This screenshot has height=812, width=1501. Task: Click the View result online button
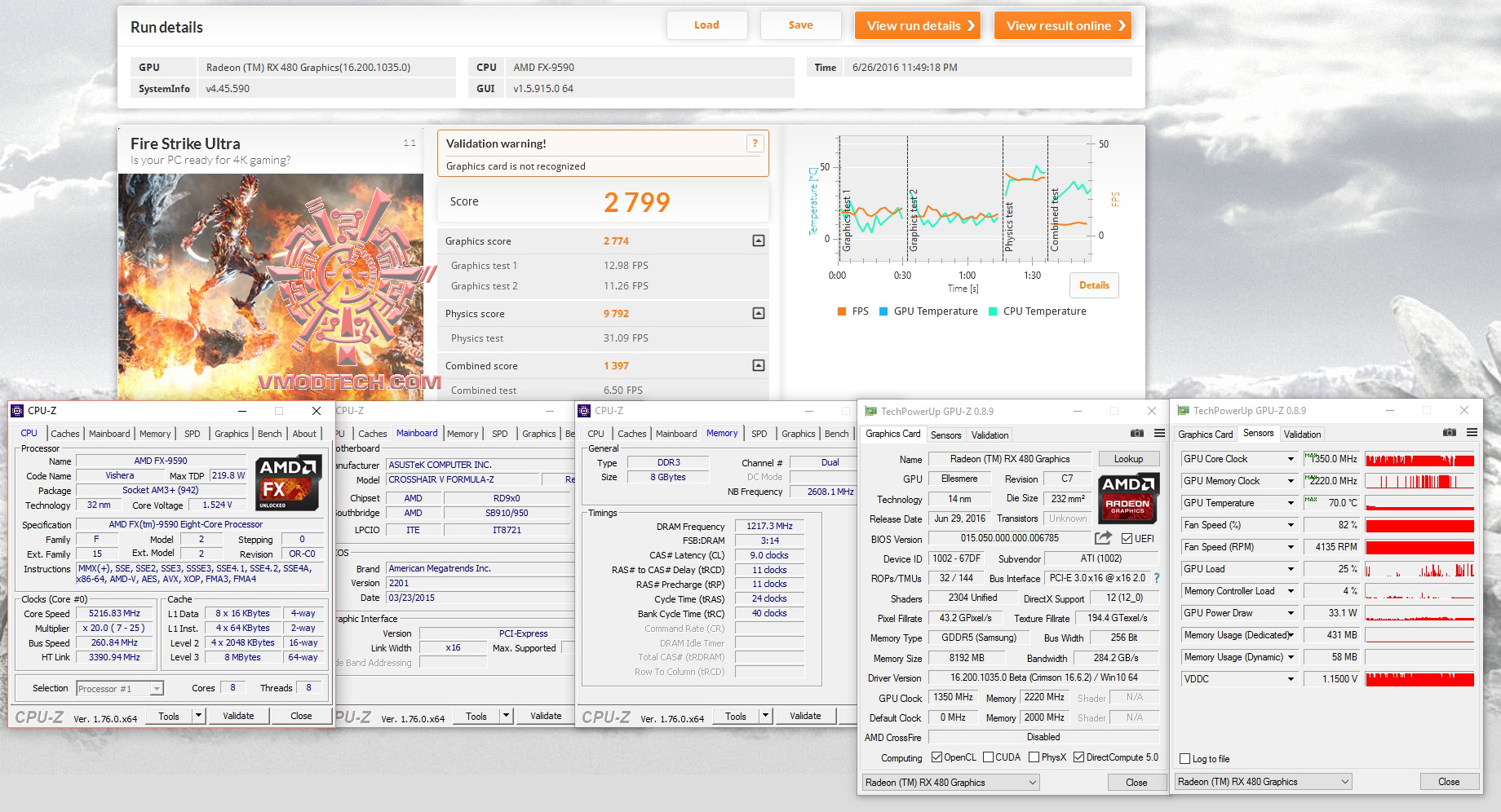click(x=1063, y=25)
